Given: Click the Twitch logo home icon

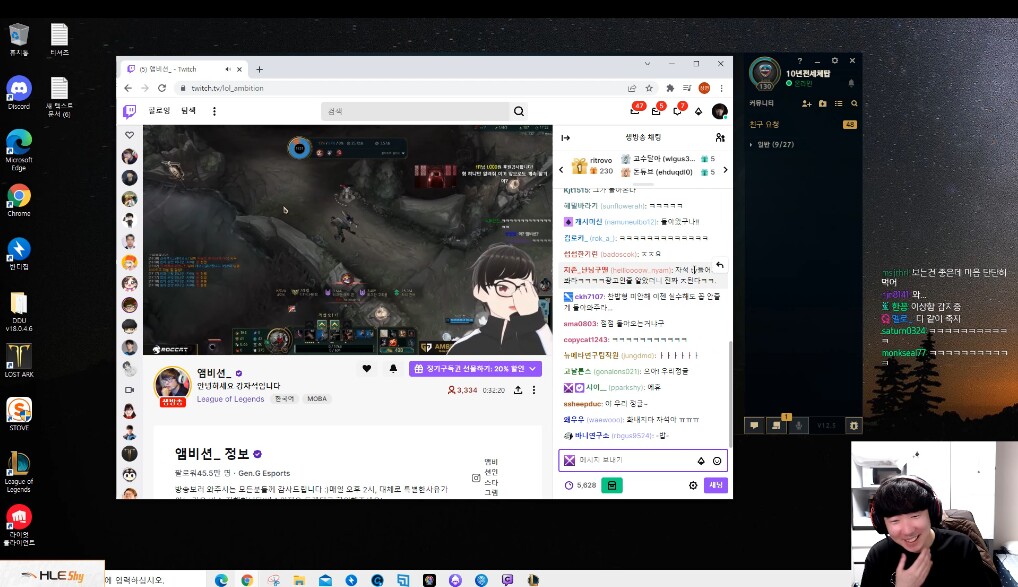Looking at the screenshot, I should pos(130,111).
